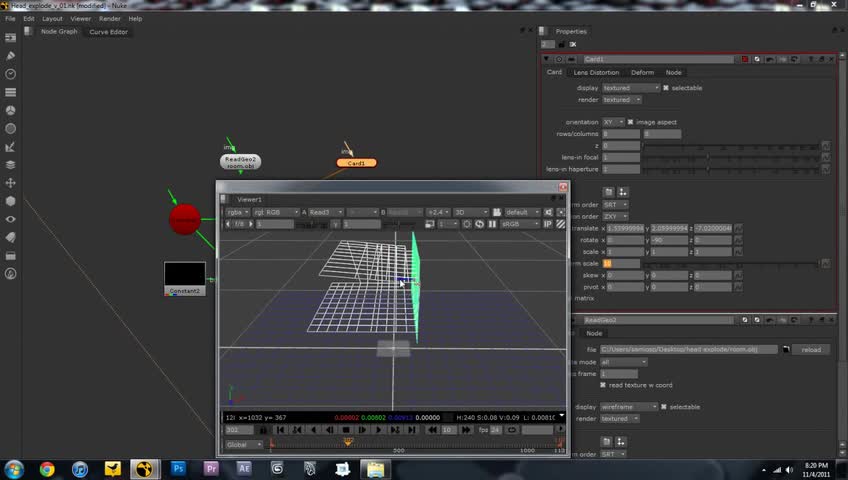Open the File menu
Viewport: 848px width, 480px height.
click(10, 18)
